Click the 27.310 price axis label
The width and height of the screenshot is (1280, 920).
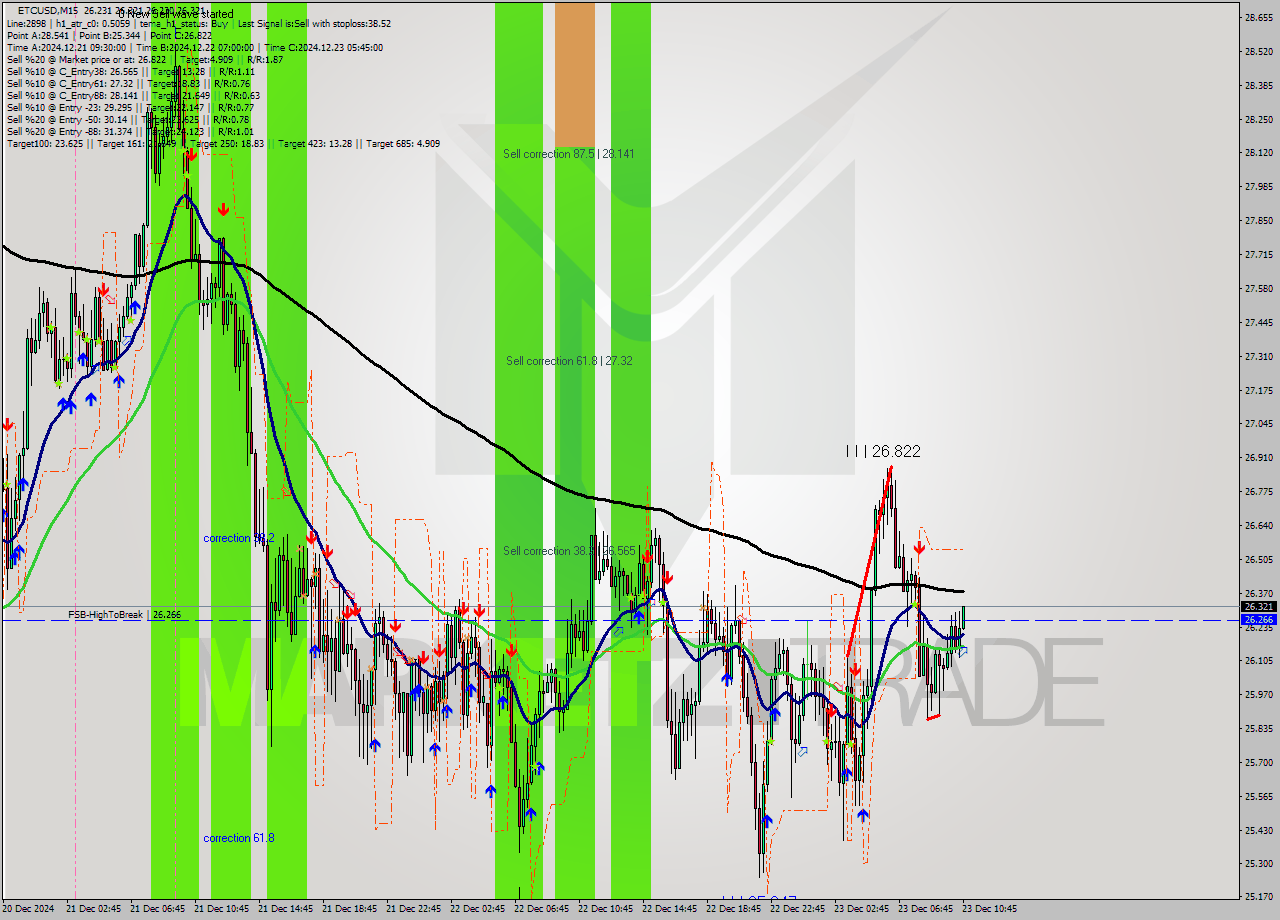click(1258, 356)
